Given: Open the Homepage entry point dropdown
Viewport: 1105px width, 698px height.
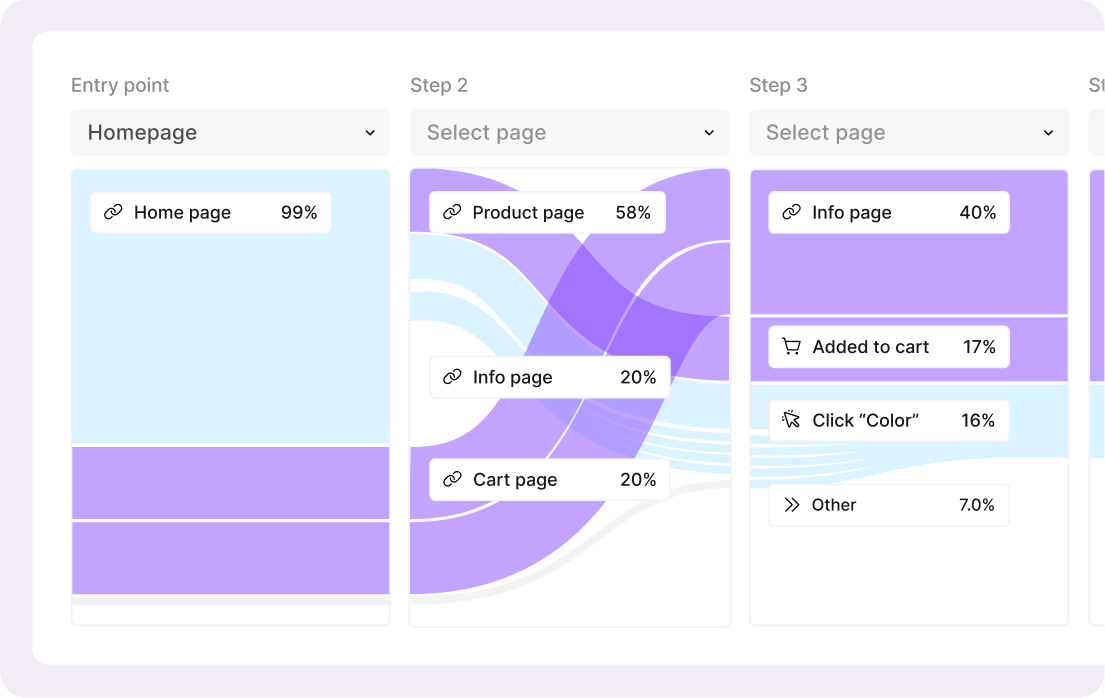Looking at the screenshot, I should (230, 133).
